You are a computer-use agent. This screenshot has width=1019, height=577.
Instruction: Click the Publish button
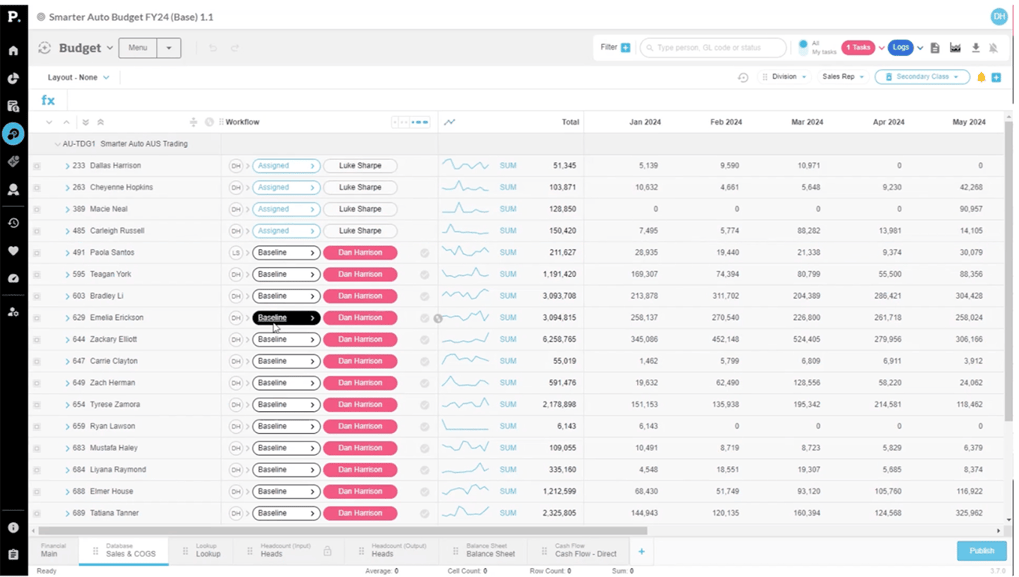pos(981,550)
